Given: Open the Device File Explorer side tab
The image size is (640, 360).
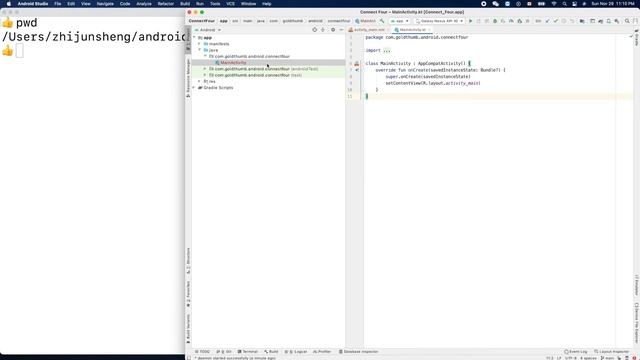Looking at the screenshot, I should coord(636,322).
